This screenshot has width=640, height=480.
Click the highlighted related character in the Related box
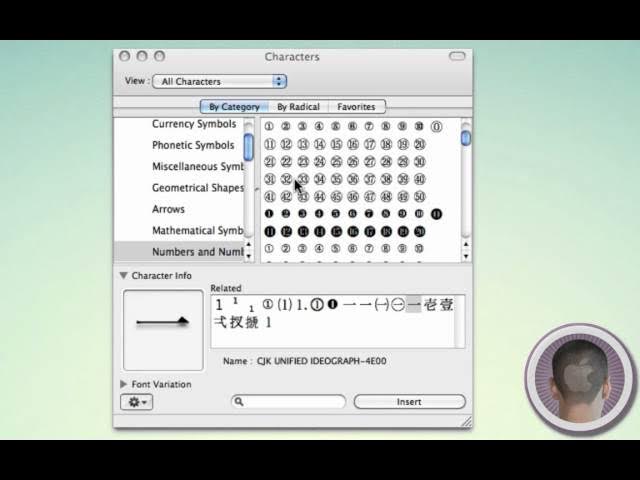pyautogui.click(x=414, y=305)
